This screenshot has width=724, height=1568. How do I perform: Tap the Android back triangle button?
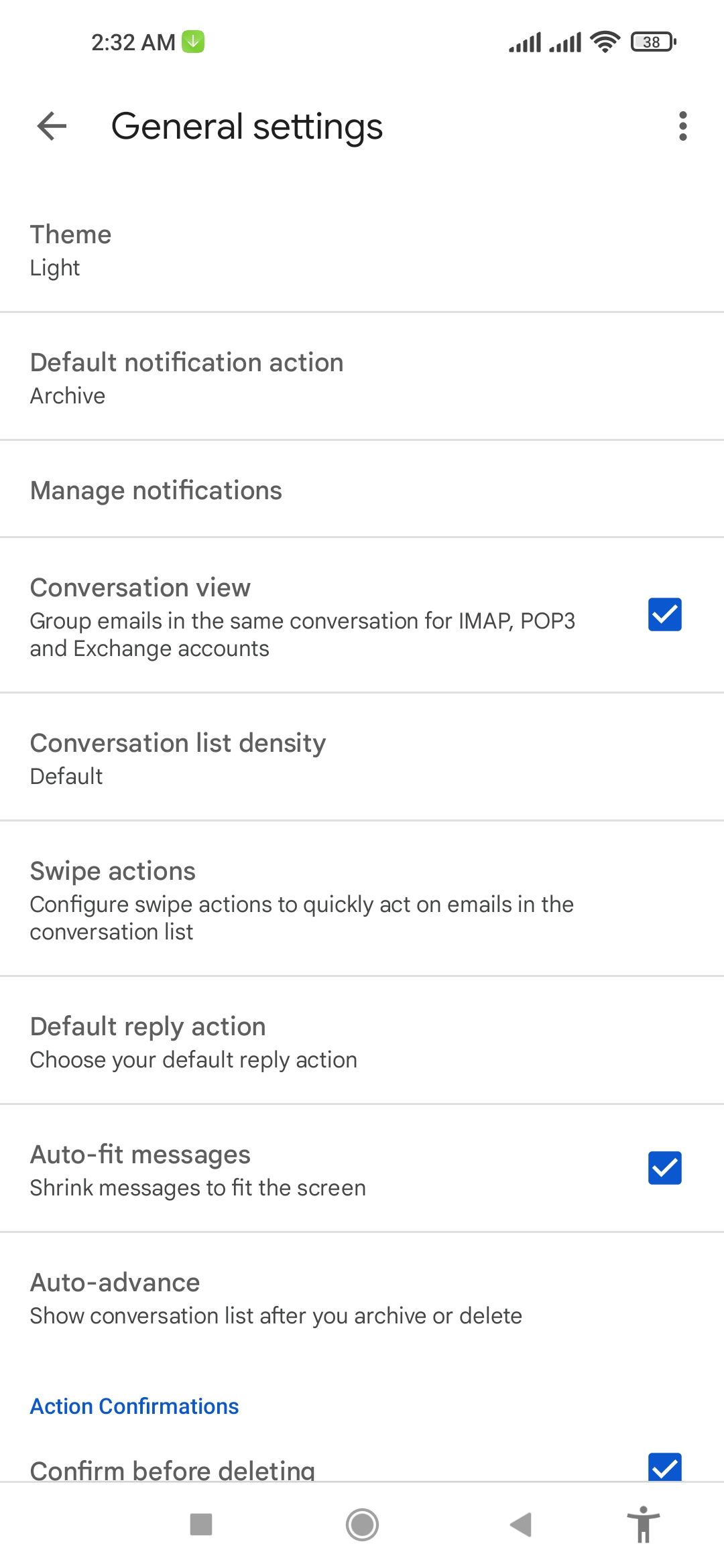click(x=521, y=1524)
